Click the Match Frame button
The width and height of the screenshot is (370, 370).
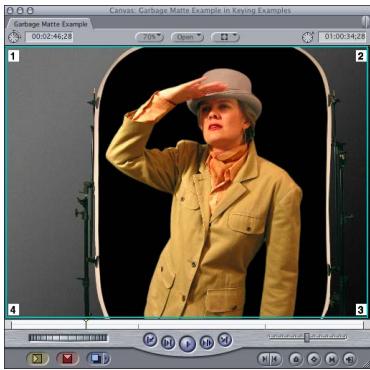point(349,359)
